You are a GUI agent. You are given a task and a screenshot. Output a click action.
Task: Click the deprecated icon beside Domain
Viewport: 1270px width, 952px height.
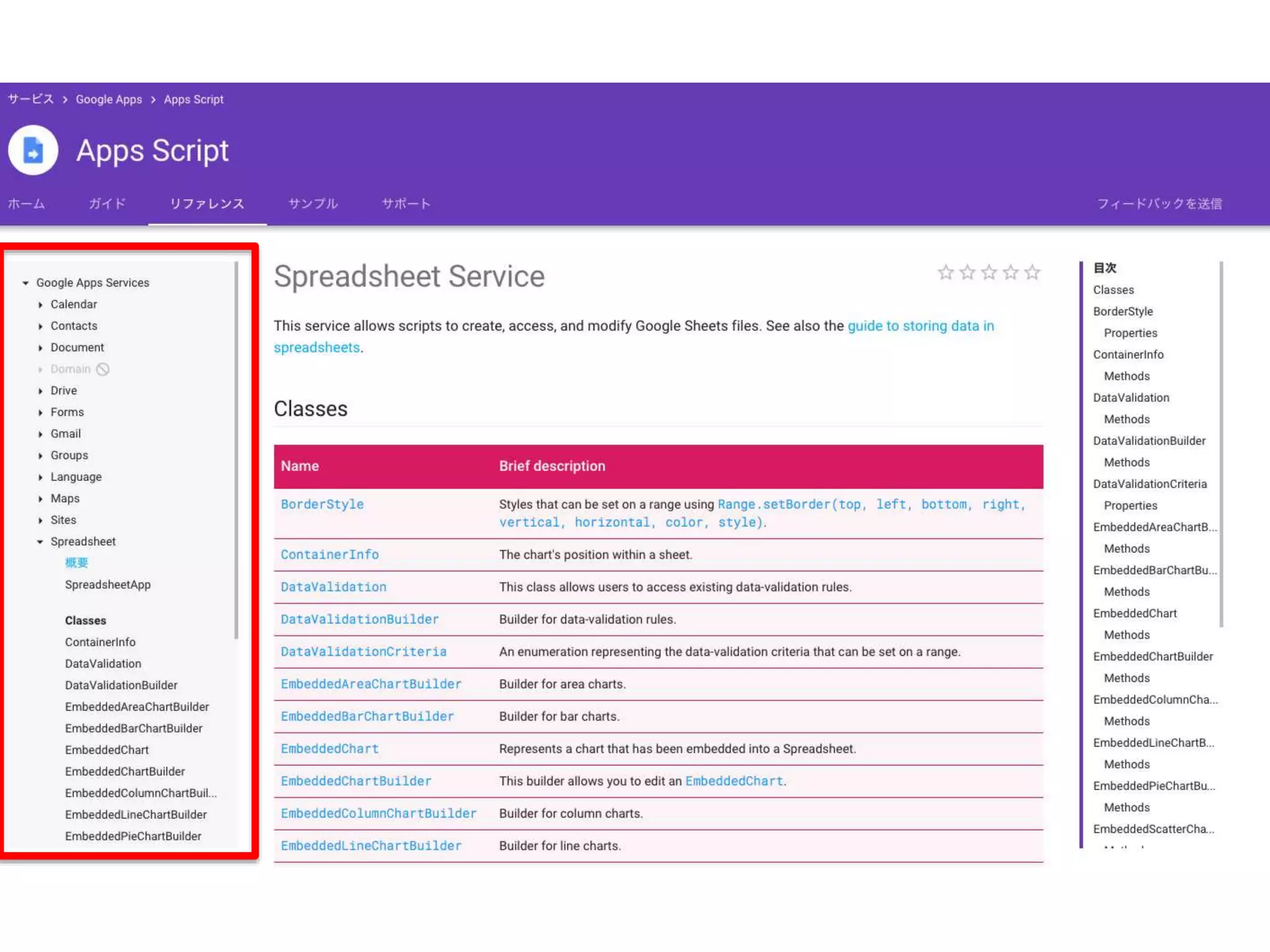pos(103,369)
